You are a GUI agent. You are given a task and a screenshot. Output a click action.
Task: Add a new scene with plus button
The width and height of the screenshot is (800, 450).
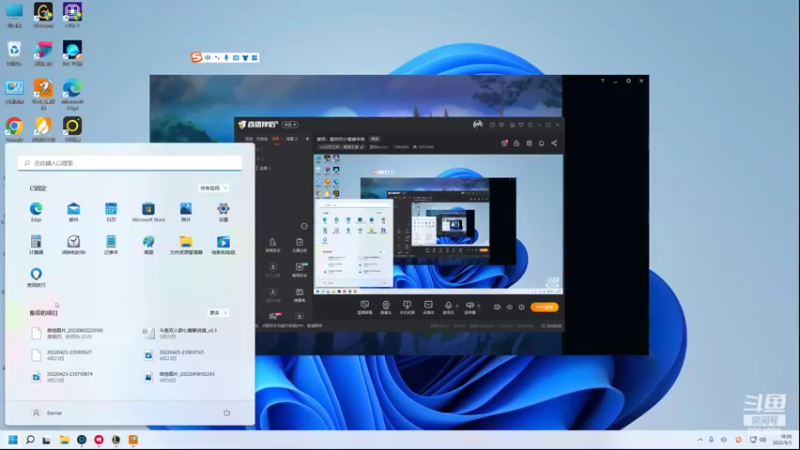307,139
